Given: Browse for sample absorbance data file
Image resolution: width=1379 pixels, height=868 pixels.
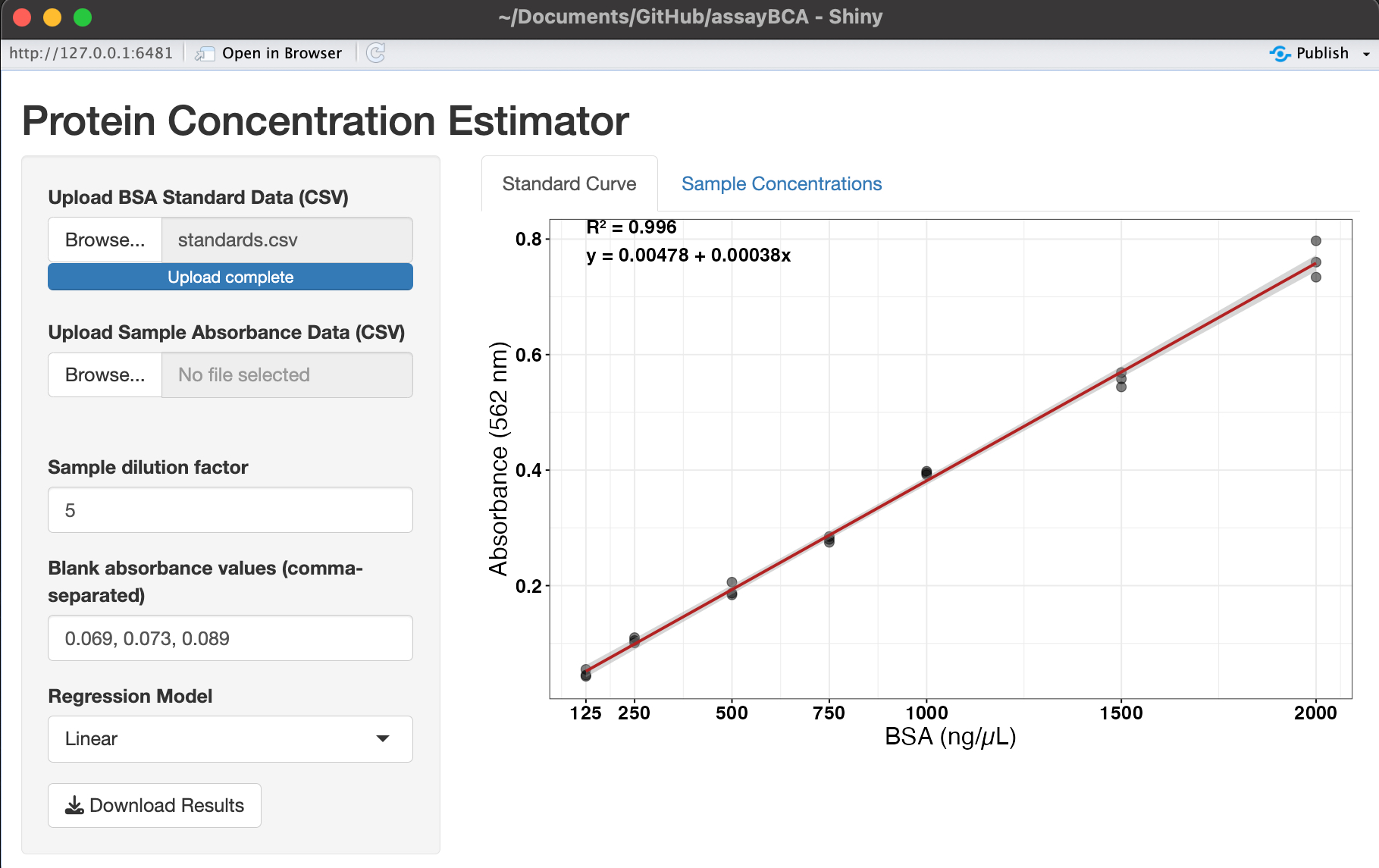Looking at the screenshot, I should tap(105, 375).
